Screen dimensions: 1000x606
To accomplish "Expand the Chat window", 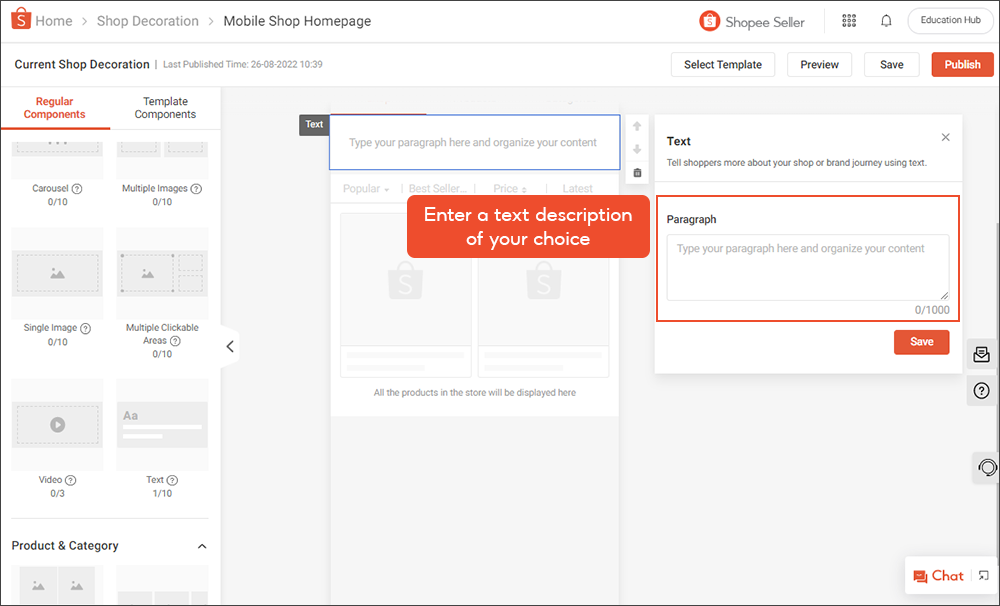I will tap(984, 576).
